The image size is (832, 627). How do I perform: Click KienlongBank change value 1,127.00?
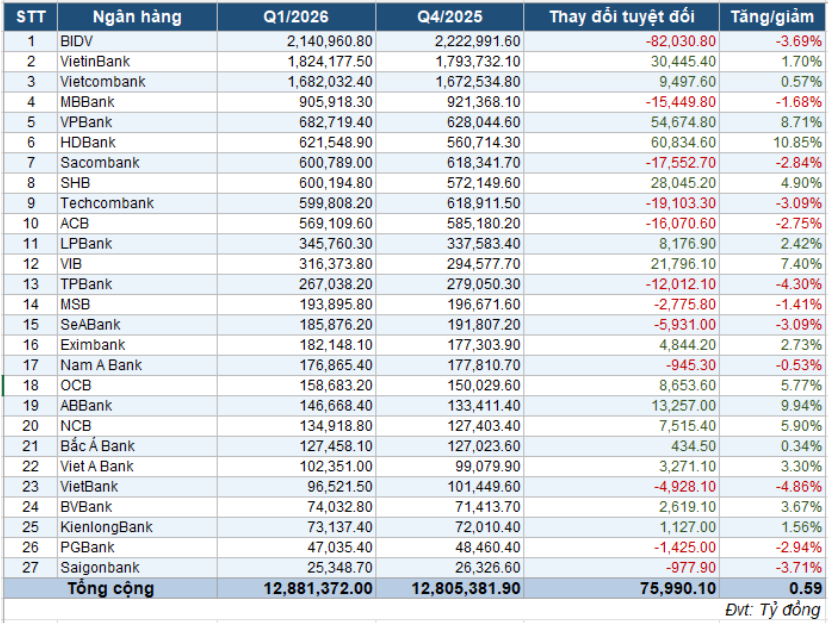(x=621, y=527)
